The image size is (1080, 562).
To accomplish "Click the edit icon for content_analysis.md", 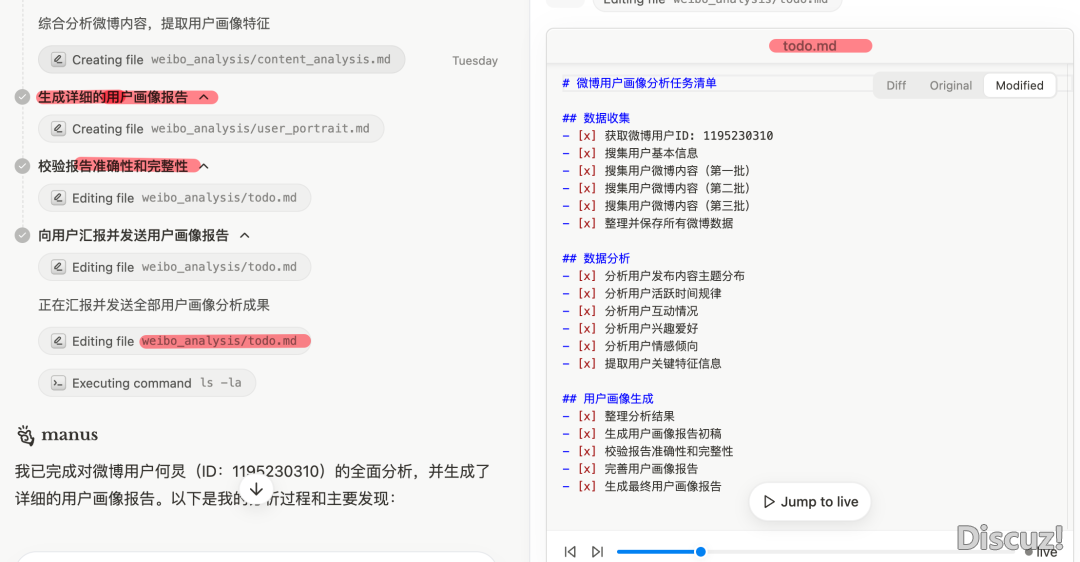I will pyautogui.click(x=59, y=60).
